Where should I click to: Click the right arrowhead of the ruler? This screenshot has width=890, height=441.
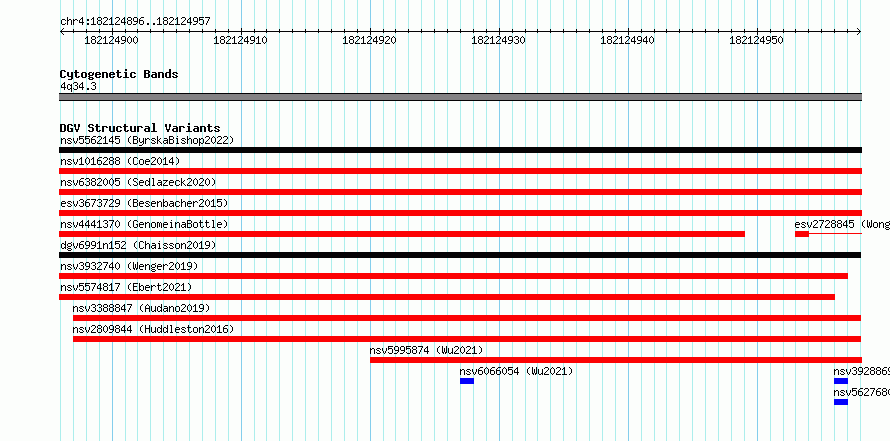click(859, 31)
